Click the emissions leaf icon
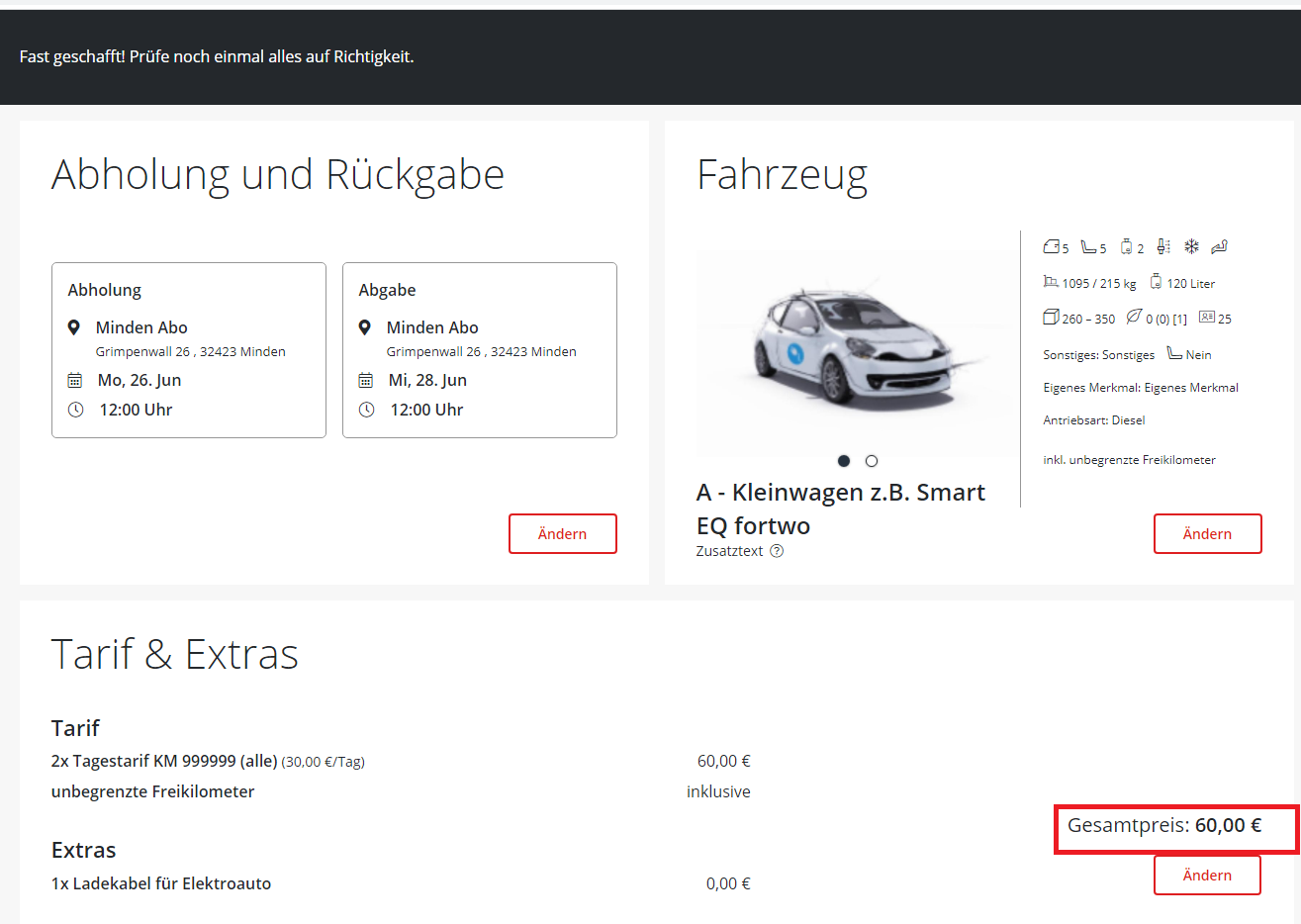This screenshot has width=1301, height=924. [1134, 317]
